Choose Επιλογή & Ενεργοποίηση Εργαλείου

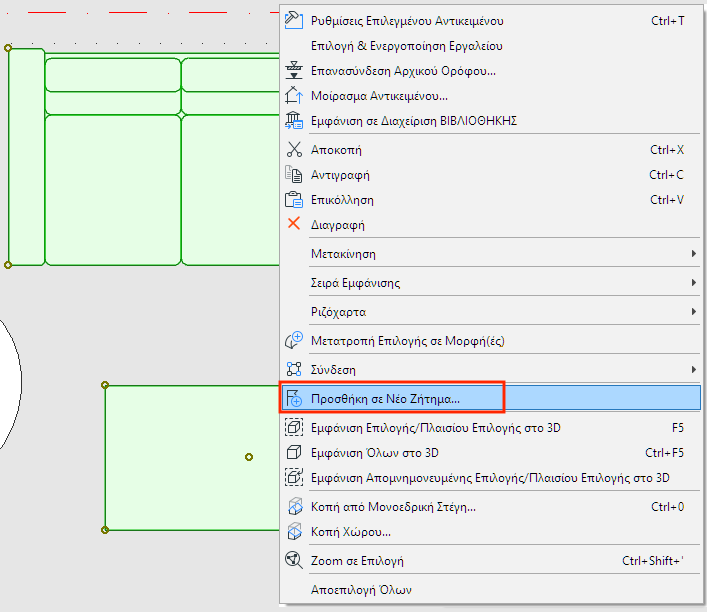490,46
